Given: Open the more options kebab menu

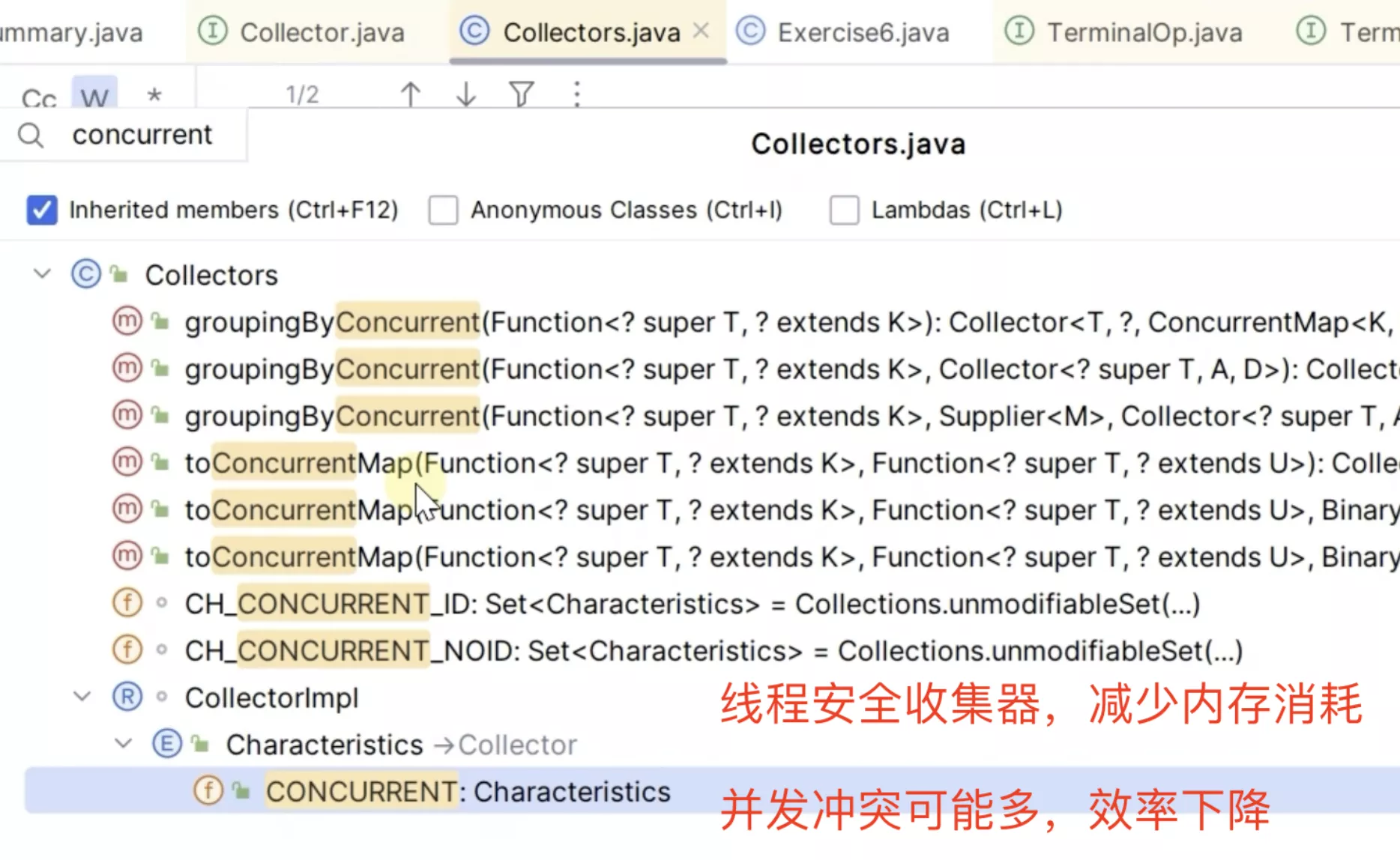Looking at the screenshot, I should (576, 94).
